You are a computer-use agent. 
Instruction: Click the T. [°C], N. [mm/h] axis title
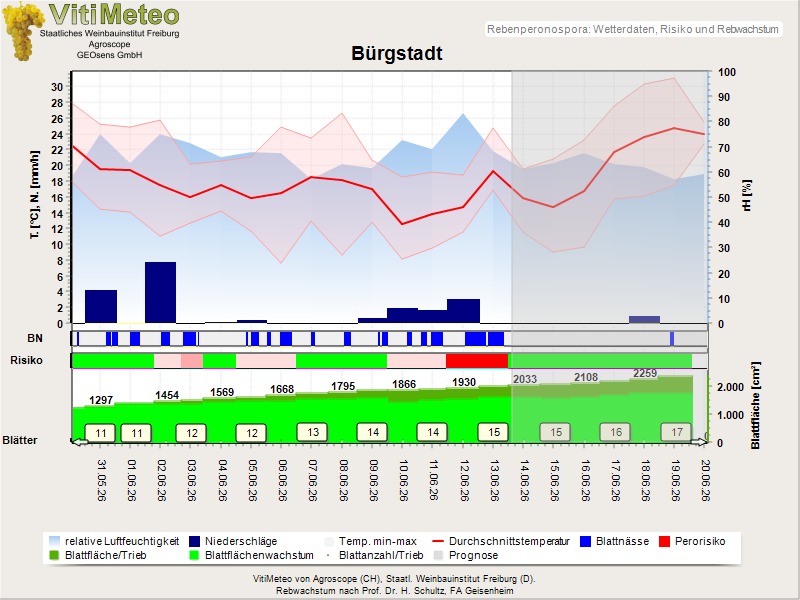(35, 194)
